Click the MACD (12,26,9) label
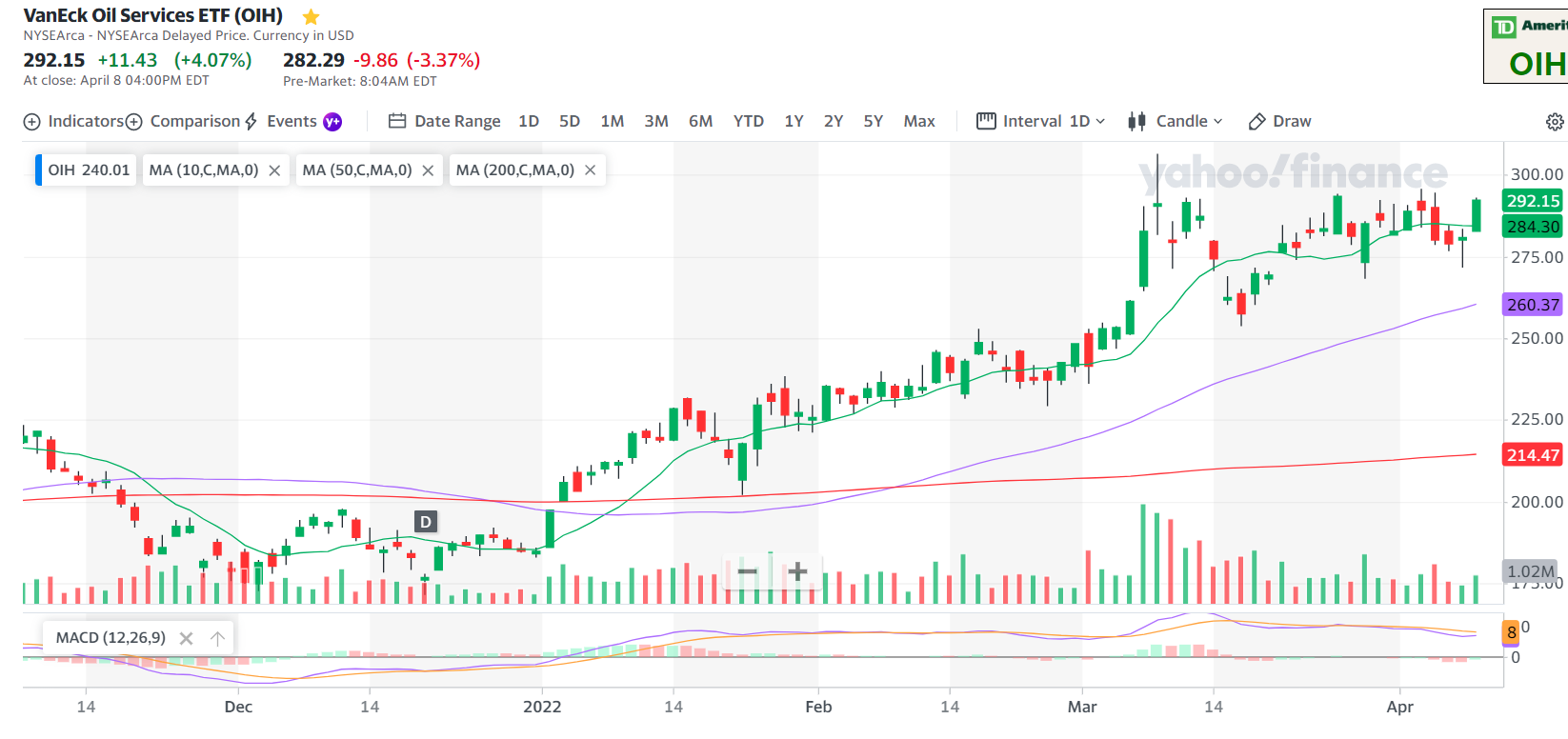Viewport: 1568px width, 739px height. (111, 637)
